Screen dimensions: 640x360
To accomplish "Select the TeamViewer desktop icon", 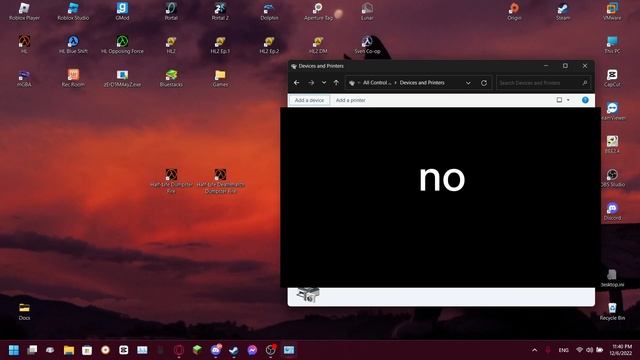I will (x=612, y=111).
